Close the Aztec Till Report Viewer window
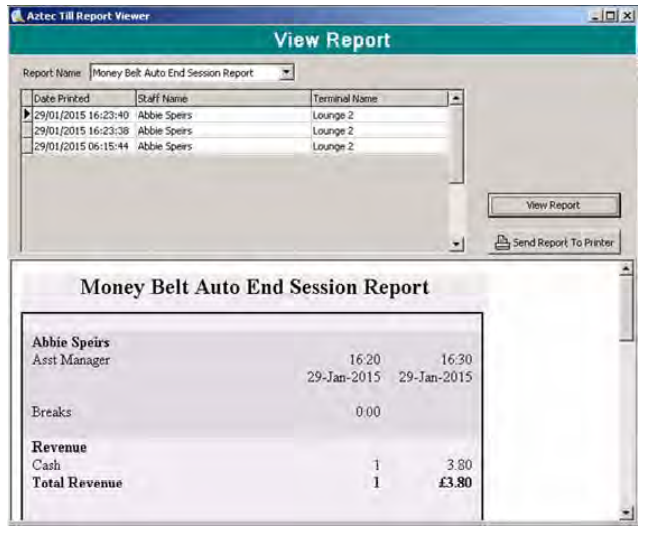Viewport: 649px width, 534px height. pos(627,16)
